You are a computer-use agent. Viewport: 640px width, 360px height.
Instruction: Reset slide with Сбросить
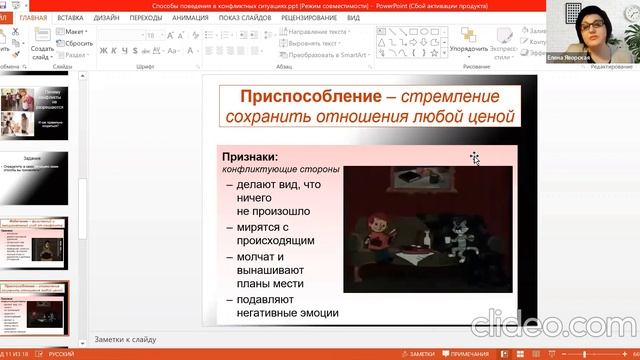[x=75, y=43]
